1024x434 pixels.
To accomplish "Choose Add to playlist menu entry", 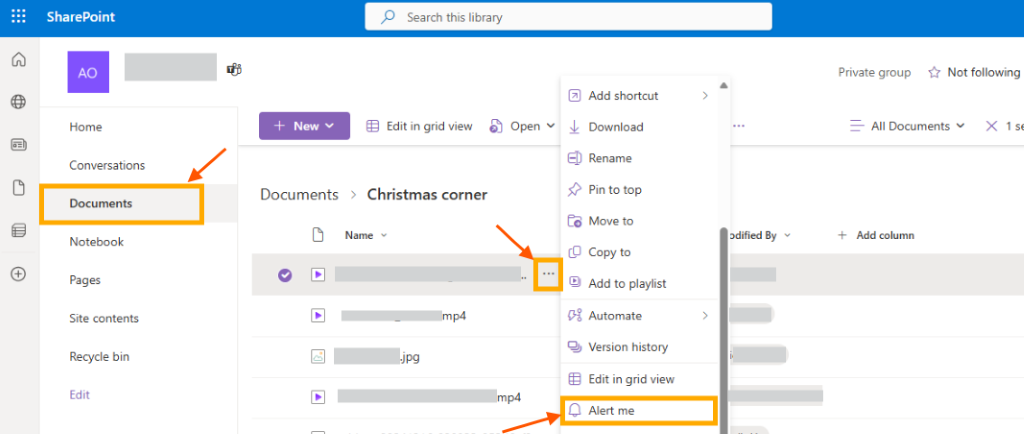I will pos(639,283).
